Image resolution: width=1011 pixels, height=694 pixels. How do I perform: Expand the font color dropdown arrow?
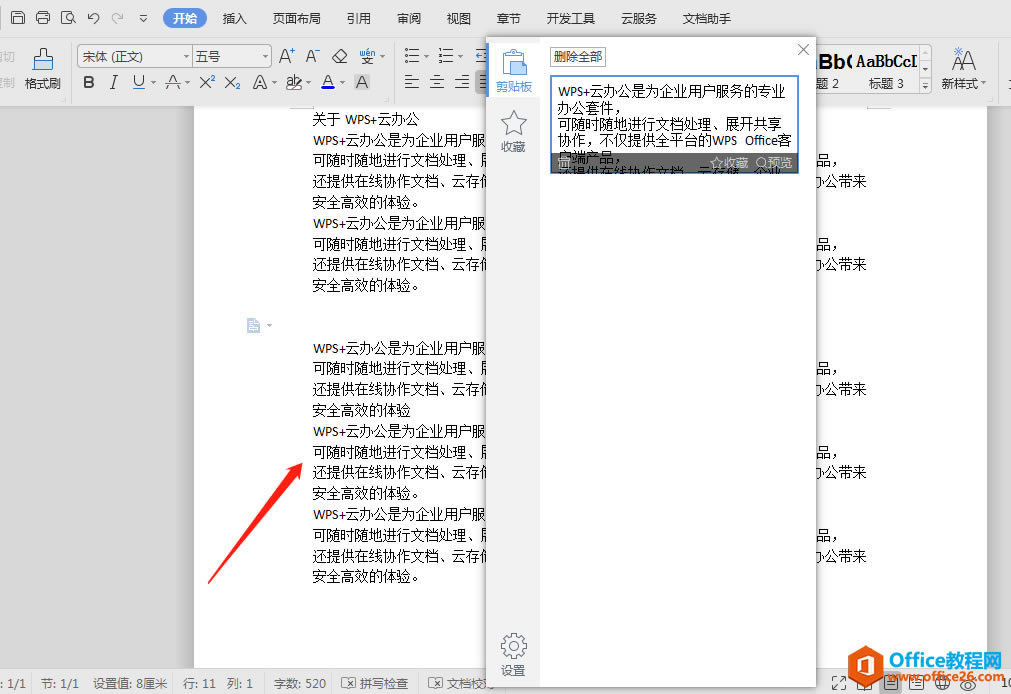coord(342,83)
